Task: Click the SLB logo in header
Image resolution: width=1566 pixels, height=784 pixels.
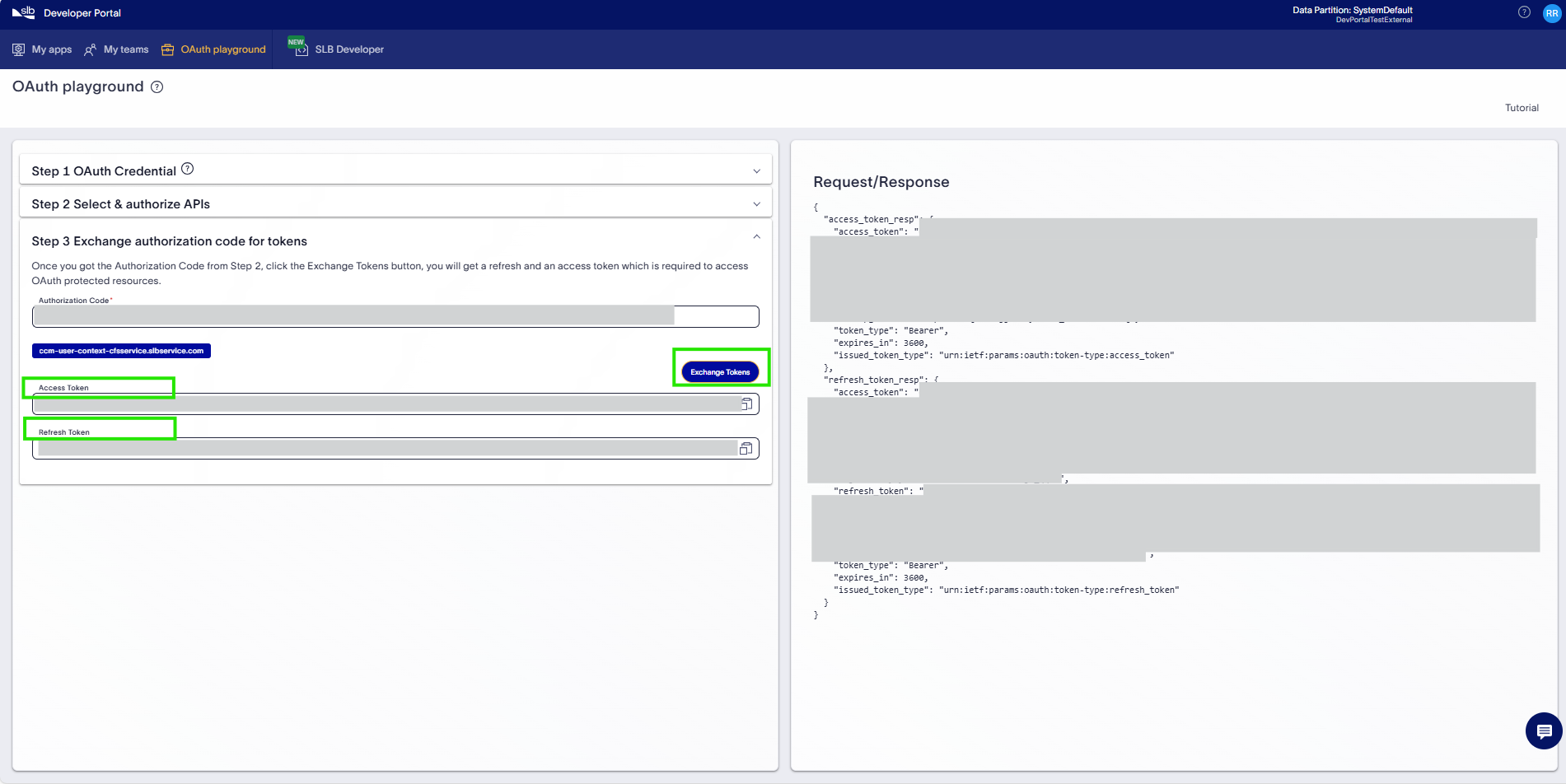Action: (x=23, y=12)
